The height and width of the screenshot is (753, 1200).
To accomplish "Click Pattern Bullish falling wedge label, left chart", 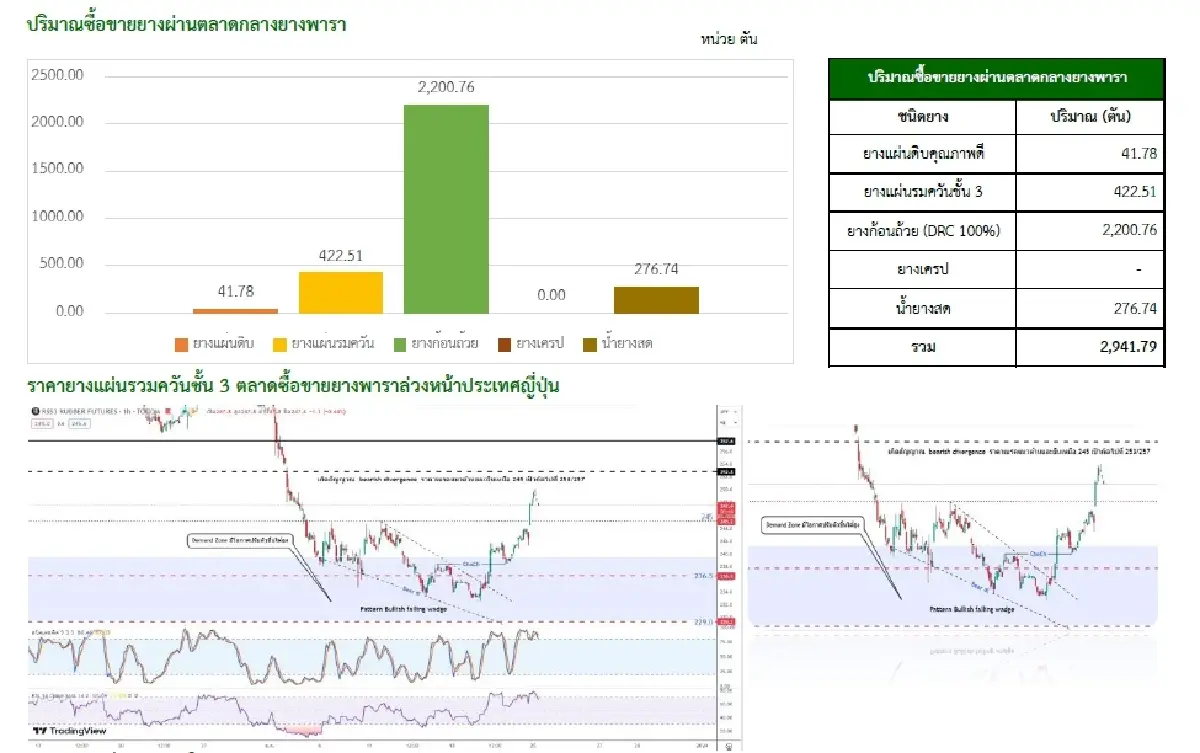I will 401,608.
